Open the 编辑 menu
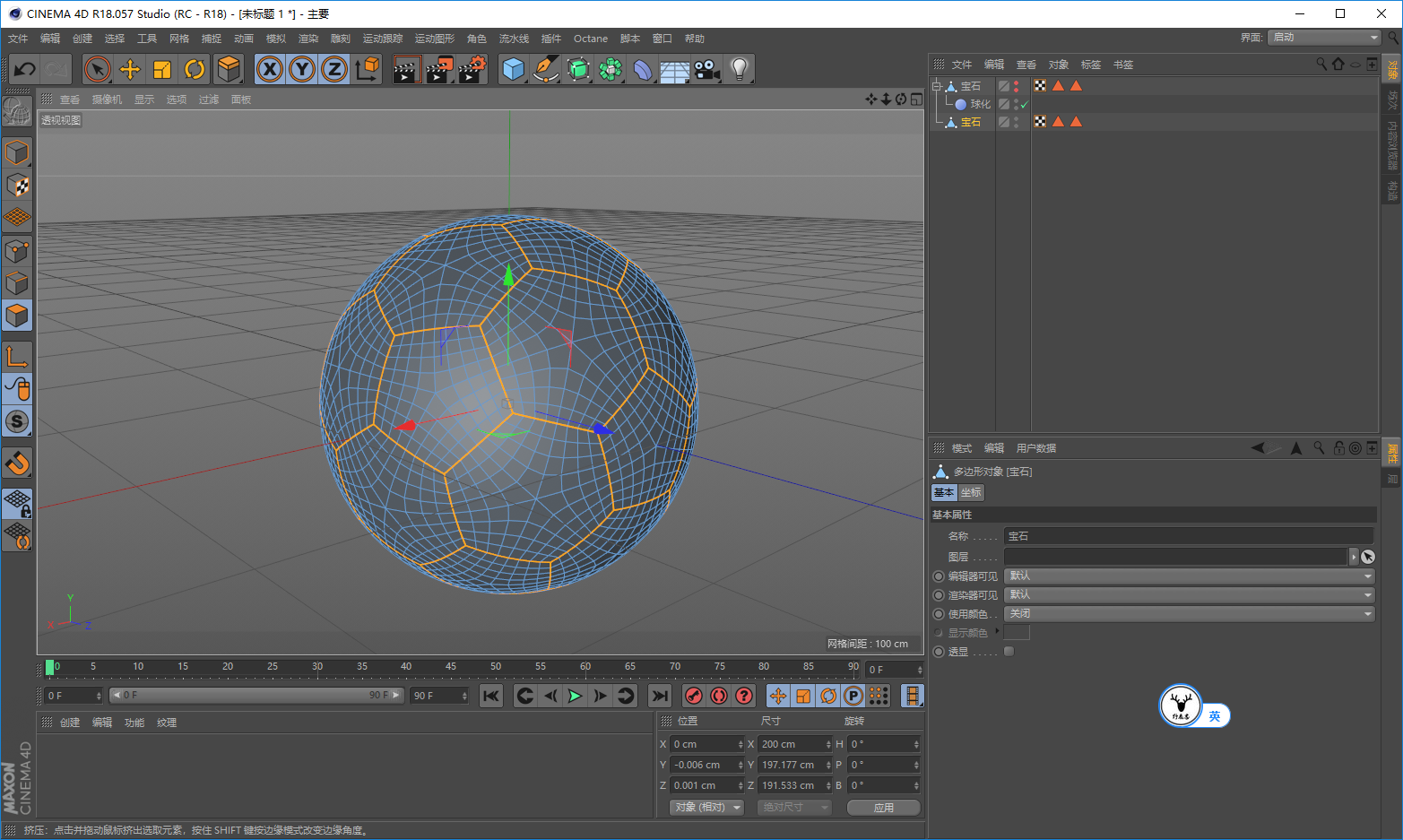1403x840 pixels. click(x=50, y=39)
